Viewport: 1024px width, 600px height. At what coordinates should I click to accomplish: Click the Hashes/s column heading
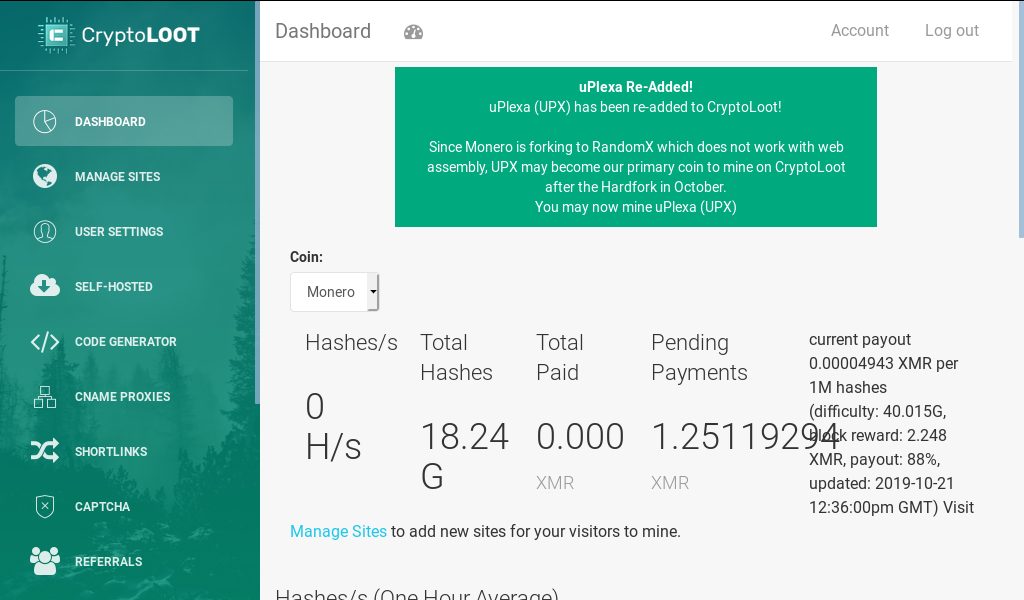pos(351,343)
